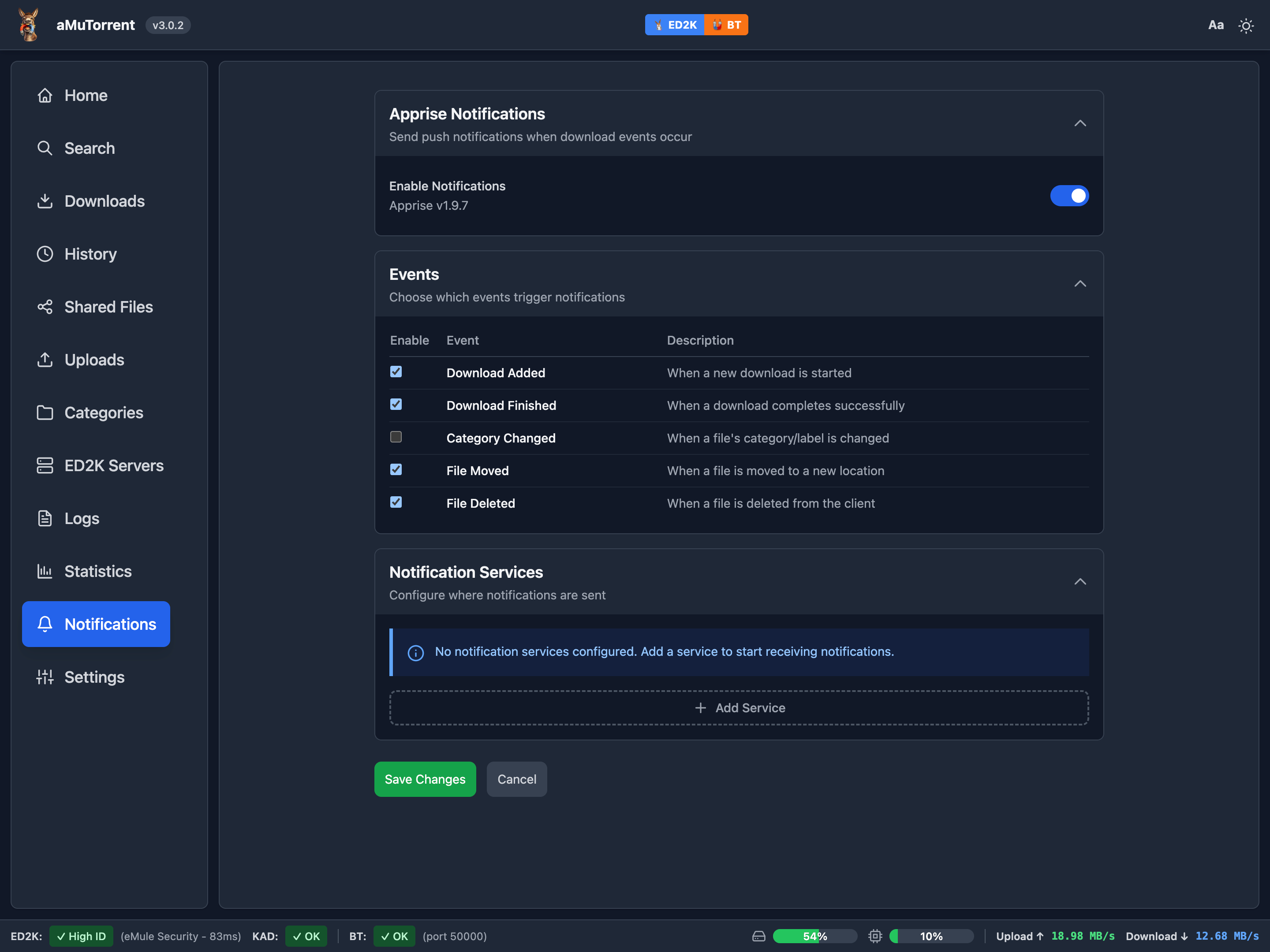Switch to the BT network tab
Image resolution: width=1270 pixels, height=952 pixels.
tap(726, 25)
